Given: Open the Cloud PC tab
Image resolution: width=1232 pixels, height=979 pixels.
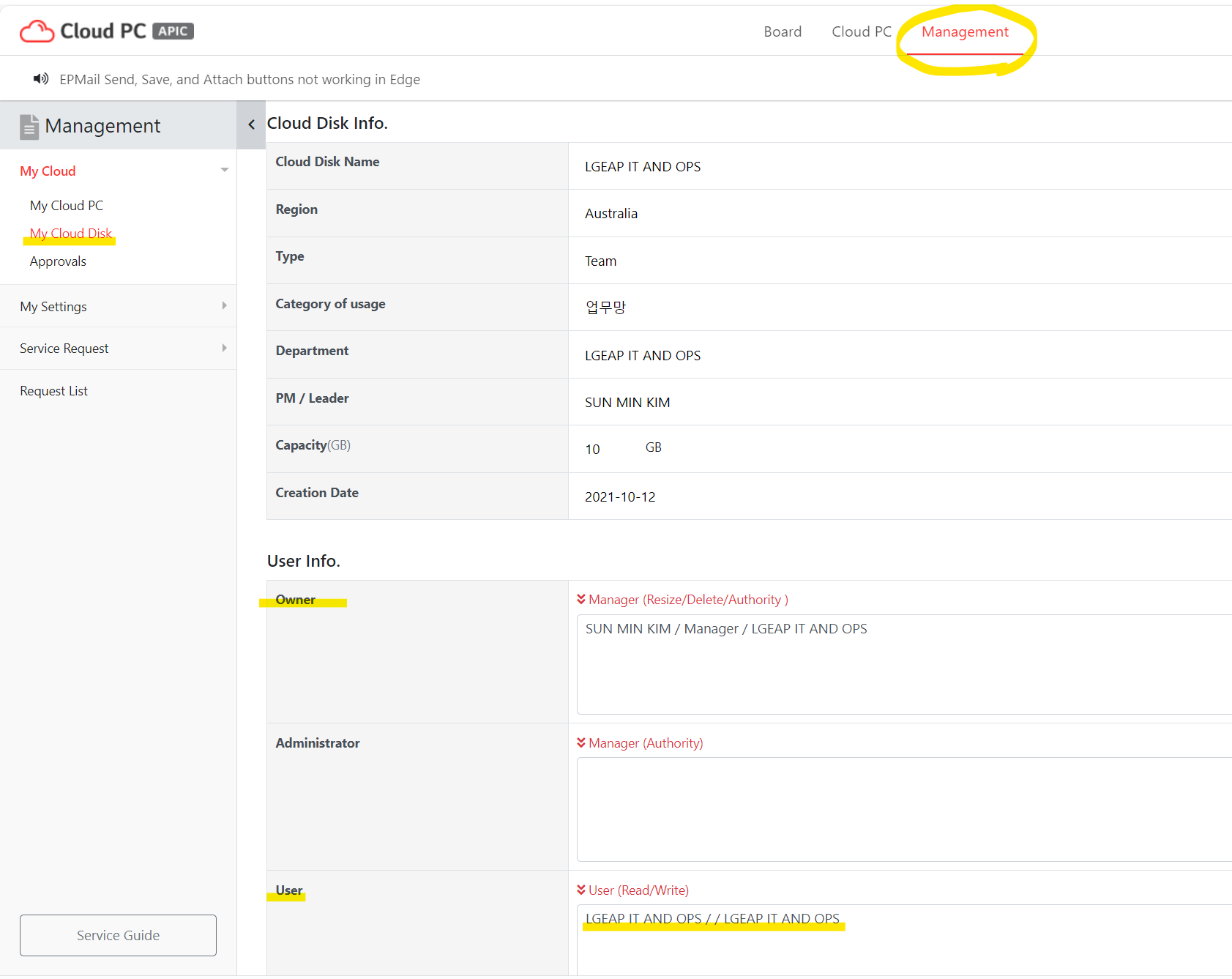Looking at the screenshot, I should [x=862, y=31].
